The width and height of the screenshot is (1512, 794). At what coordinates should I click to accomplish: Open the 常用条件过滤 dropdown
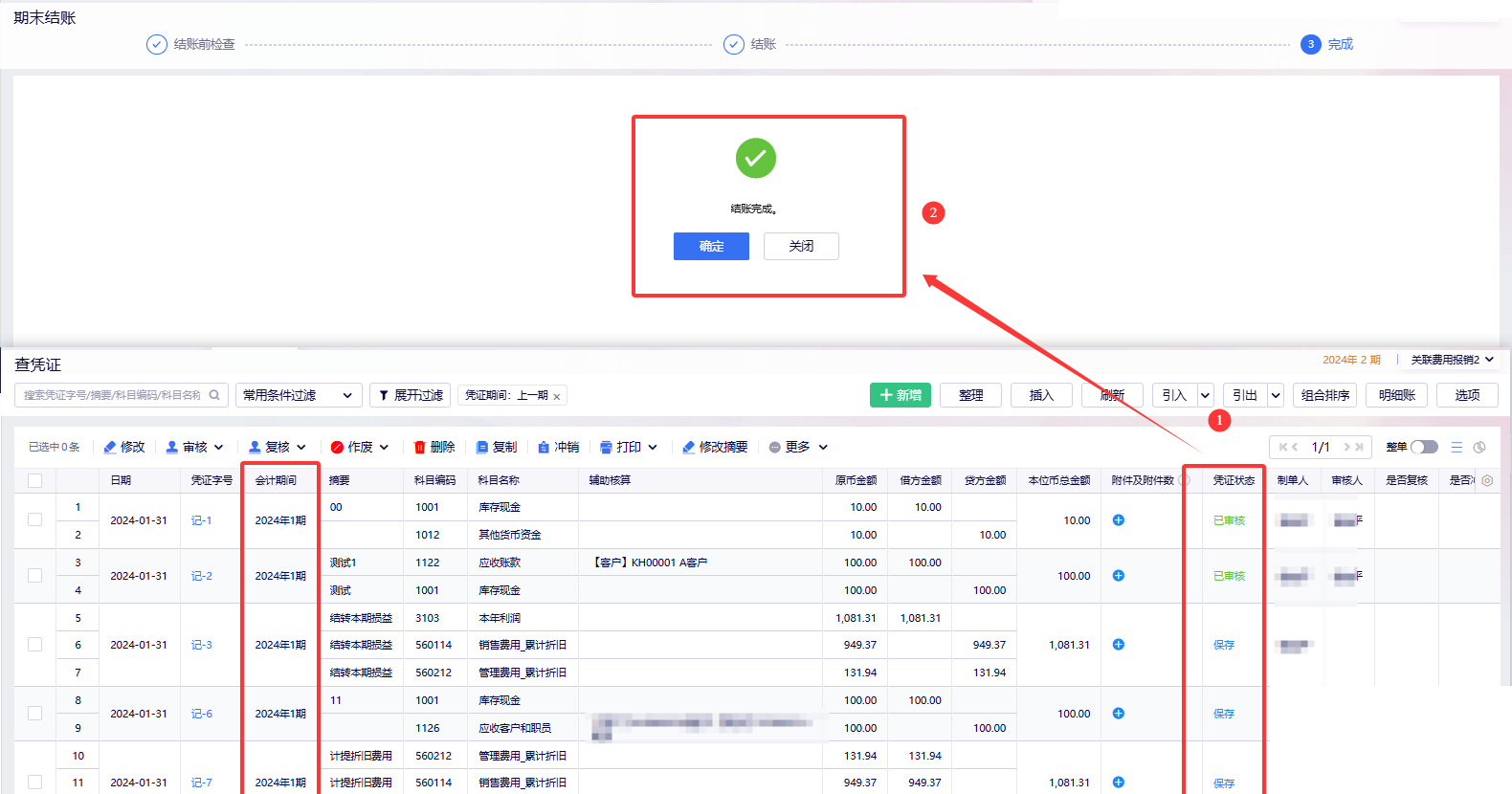(x=299, y=395)
